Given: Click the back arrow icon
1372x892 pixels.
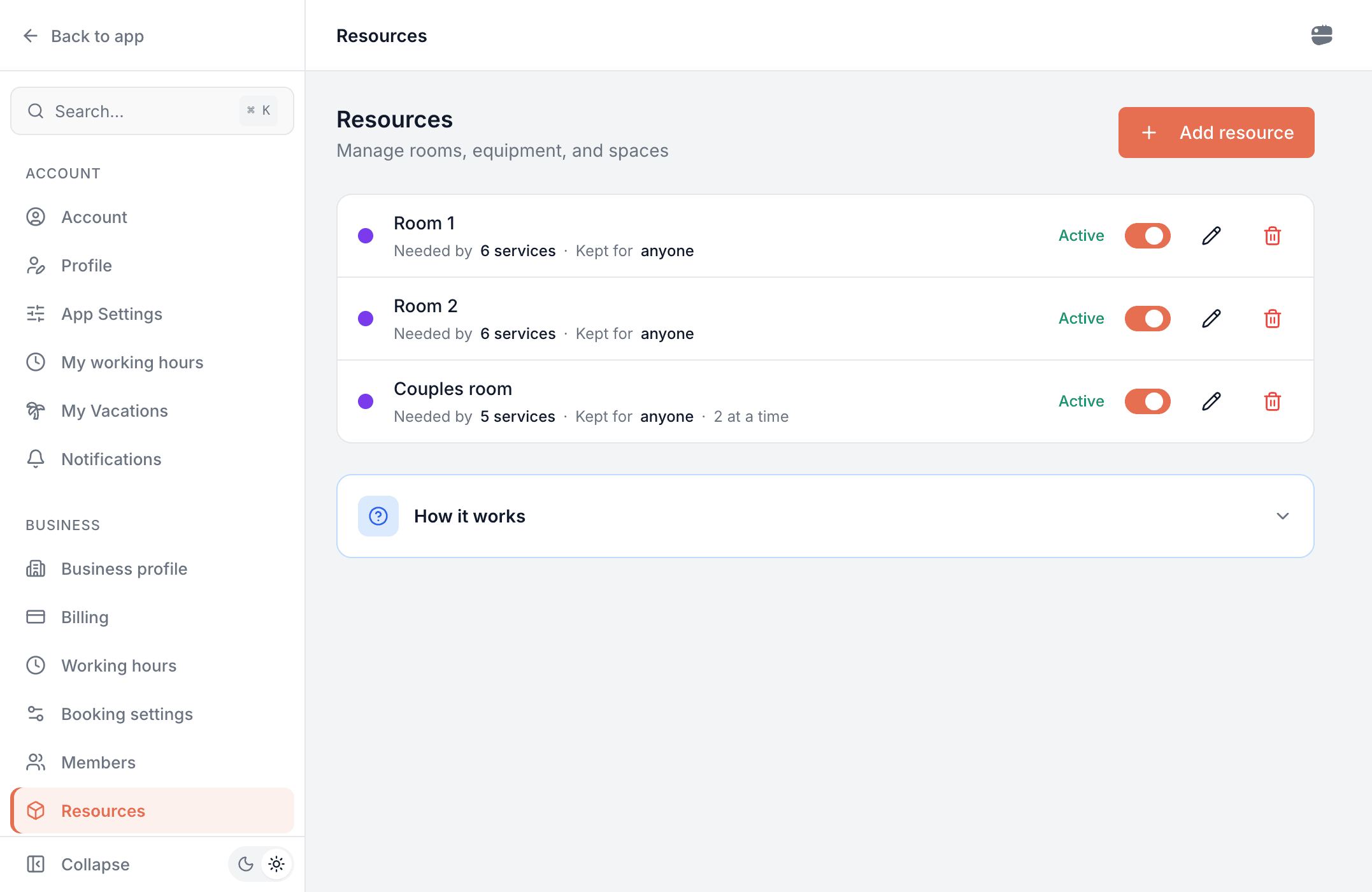Looking at the screenshot, I should pyautogui.click(x=31, y=36).
